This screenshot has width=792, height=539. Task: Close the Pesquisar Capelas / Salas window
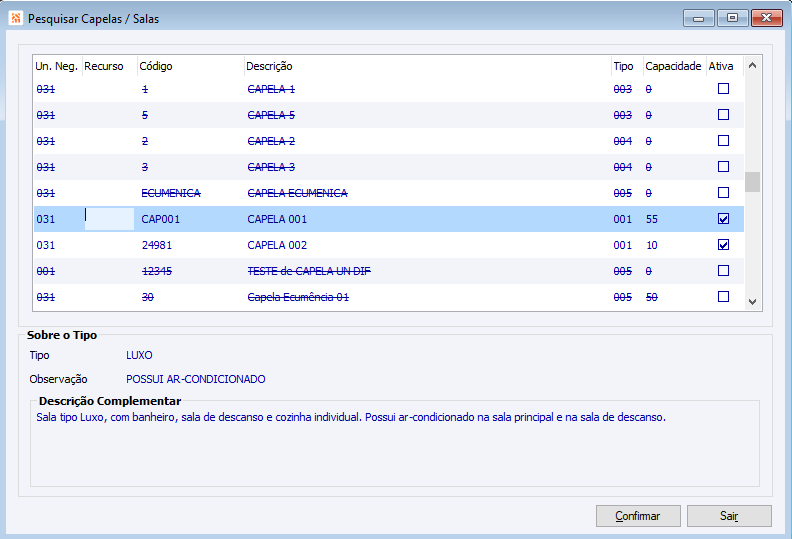(x=766, y=18)
